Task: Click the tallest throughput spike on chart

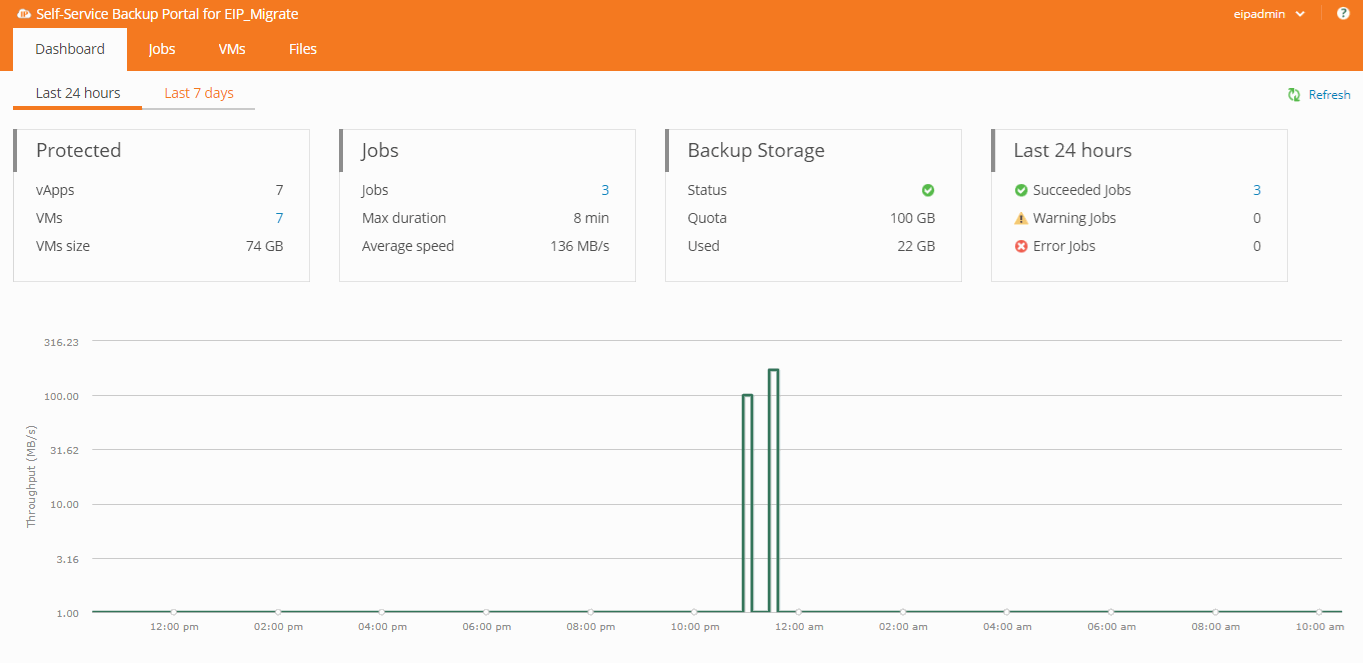Action: click(773, 371)
